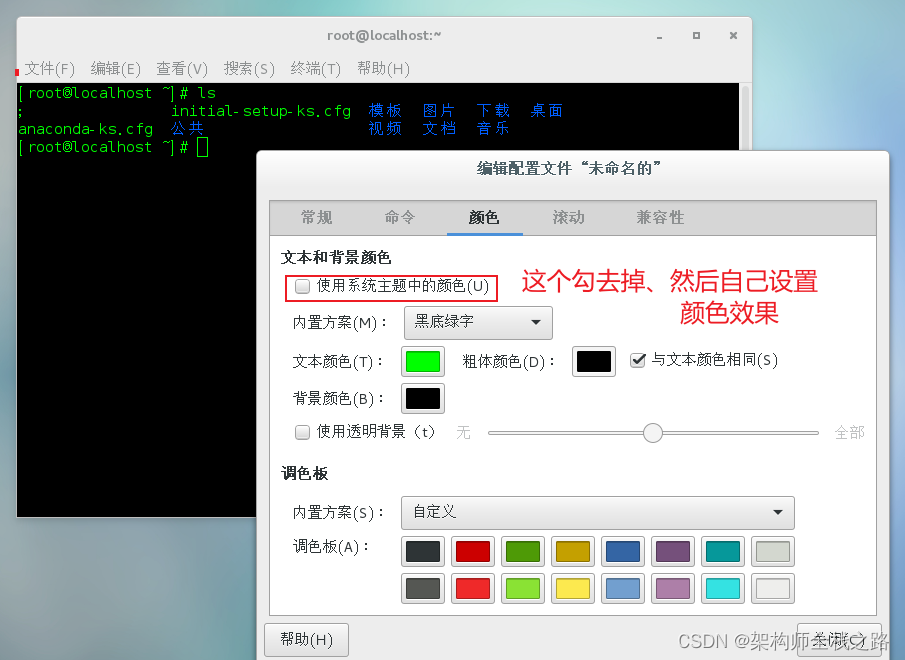Open the 编辑 menu in terminal
The height and width of the screenshot is (660, 905).
pyautogui.click(x=114, y=69)
